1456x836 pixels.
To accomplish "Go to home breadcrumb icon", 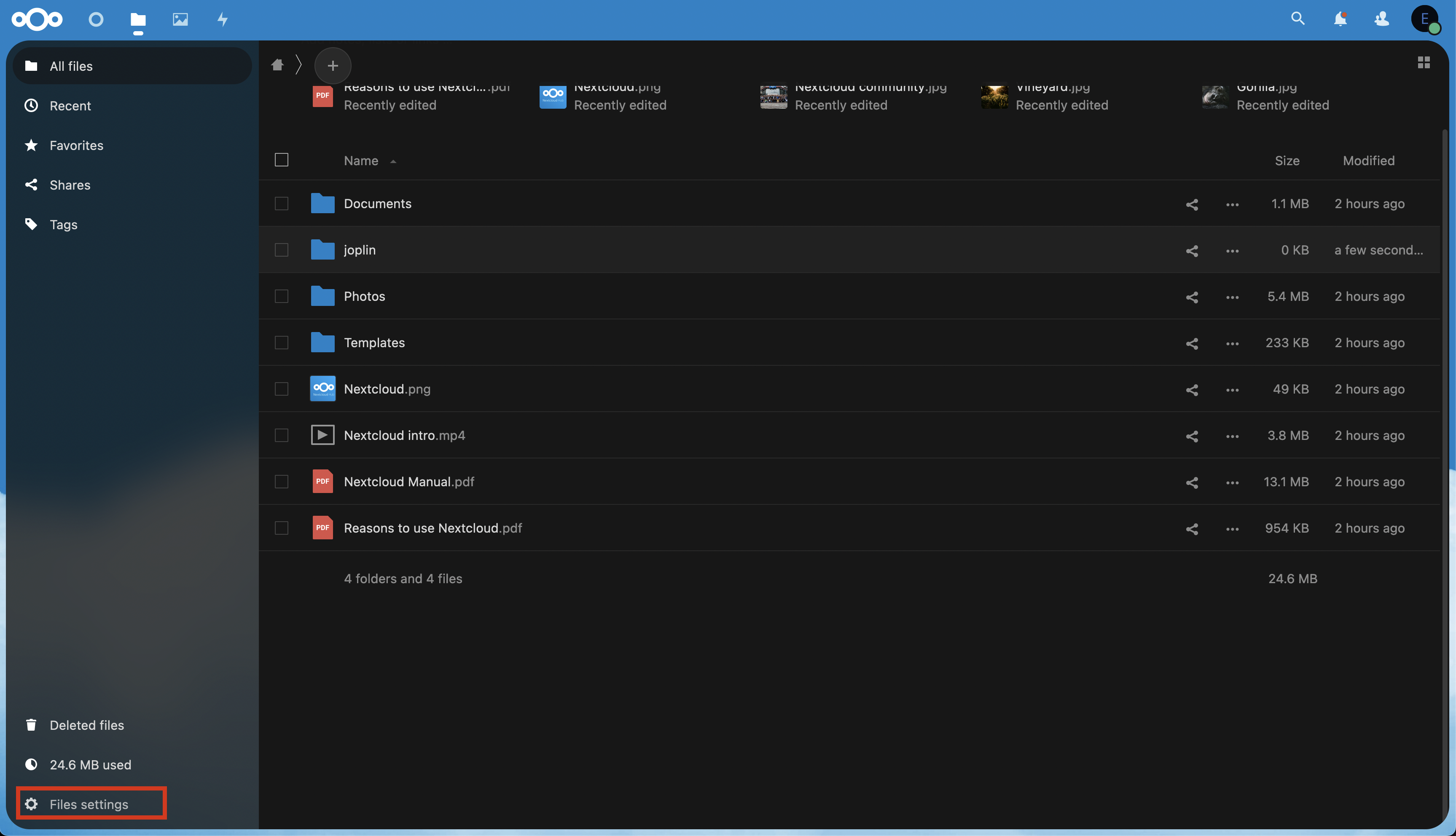I will tap(277, 65).
